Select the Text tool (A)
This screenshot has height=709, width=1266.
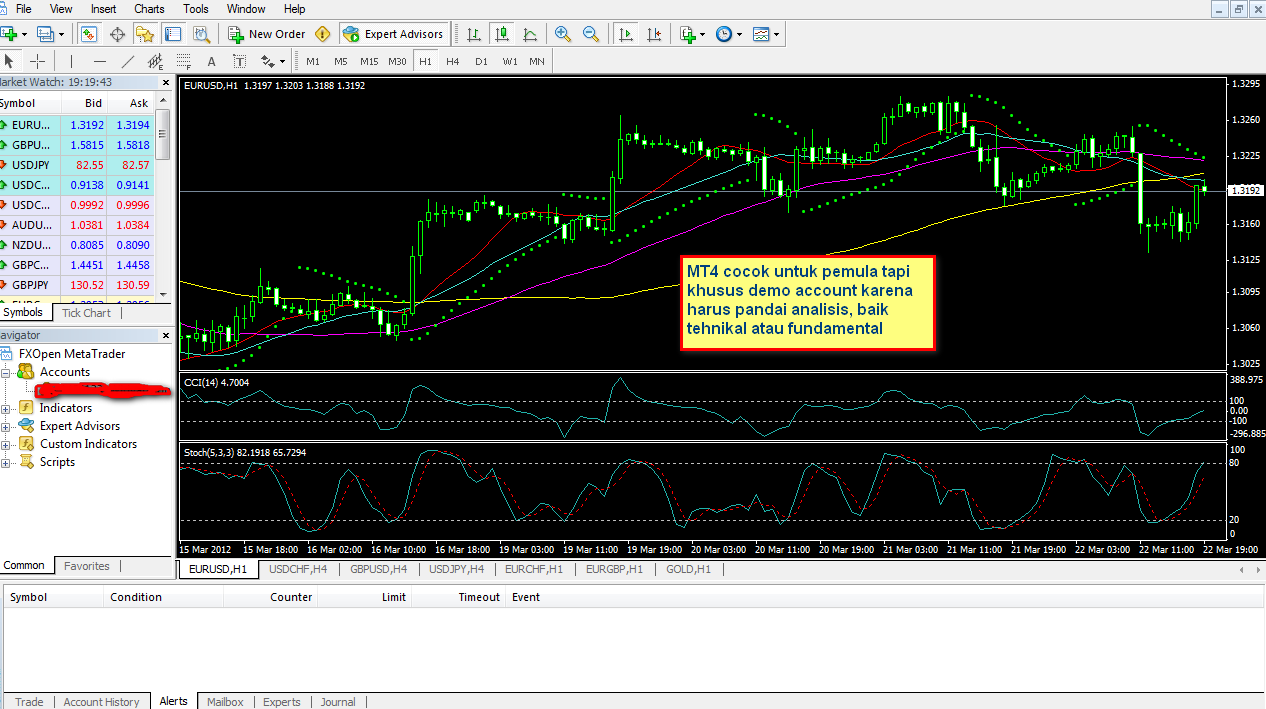[x=211, y=61]
